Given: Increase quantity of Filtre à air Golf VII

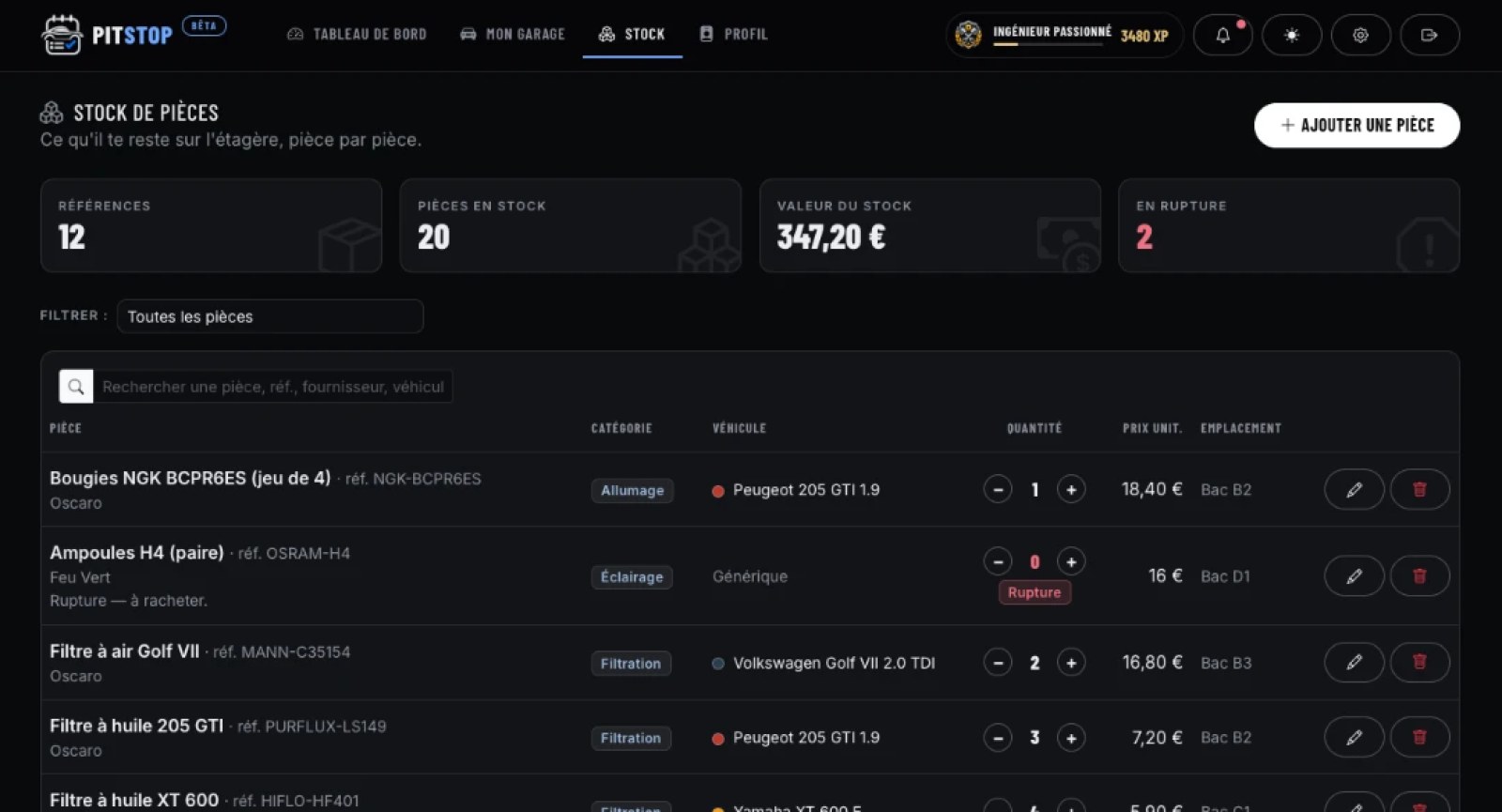Looking at the screenshot, I should 1071,663.
